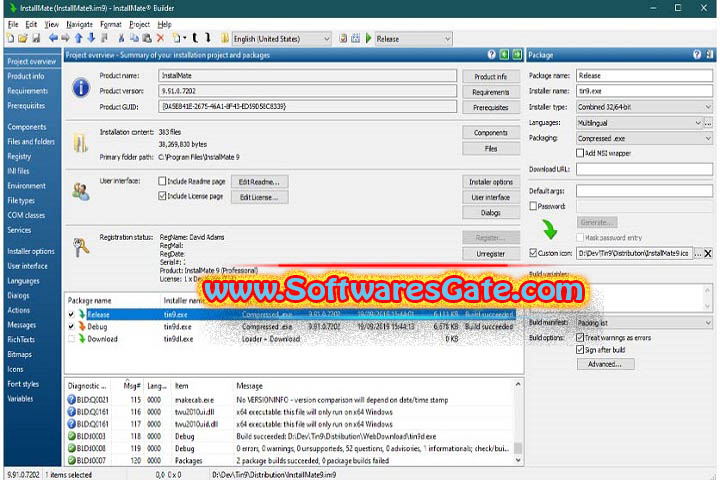Select Files and folders in sidebar
Image resolution: width=720 pixels, height=480 pixels.
coord(31,141)
